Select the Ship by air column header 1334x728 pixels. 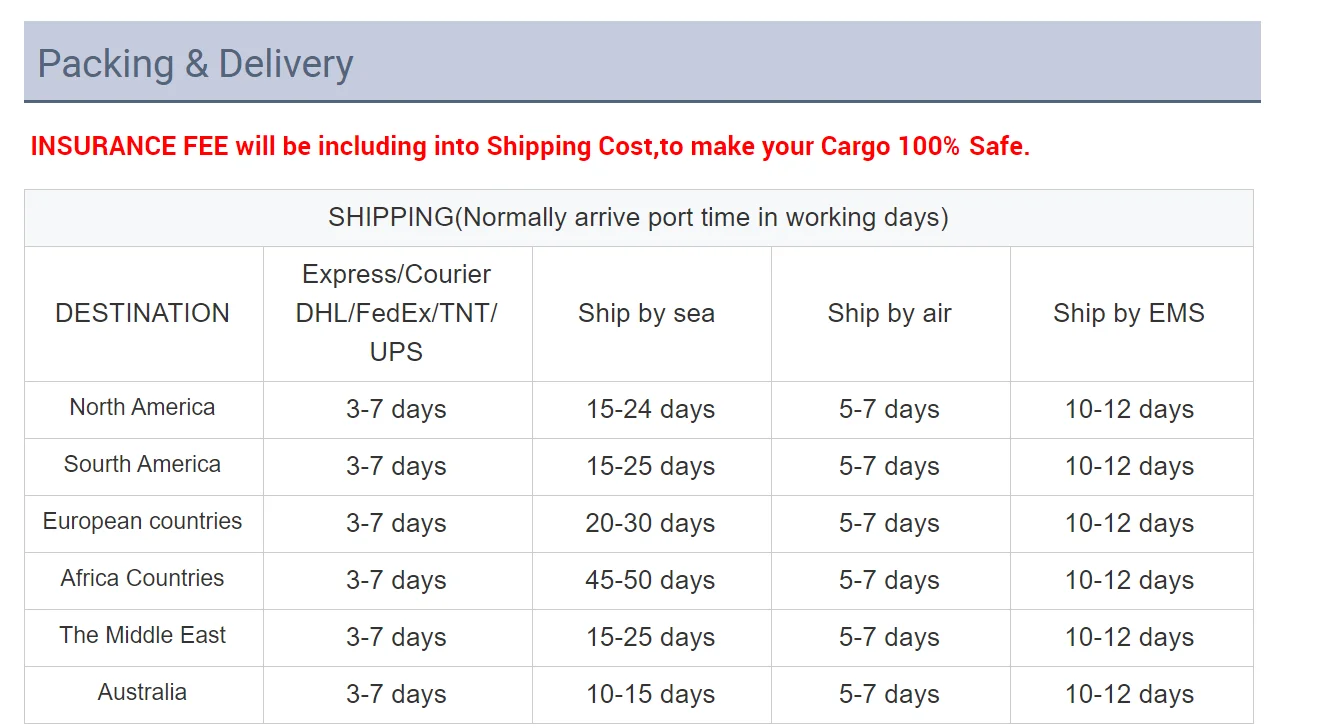(x=889, y=313)
